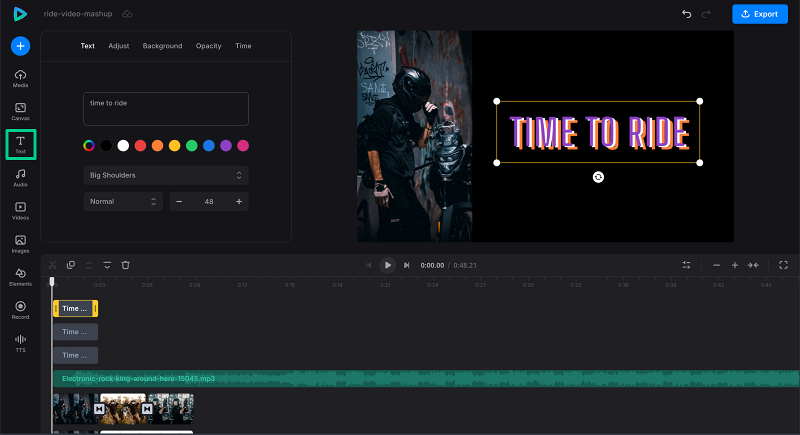
Task: Fit timeline to screen width
Action: click(753, 265)
